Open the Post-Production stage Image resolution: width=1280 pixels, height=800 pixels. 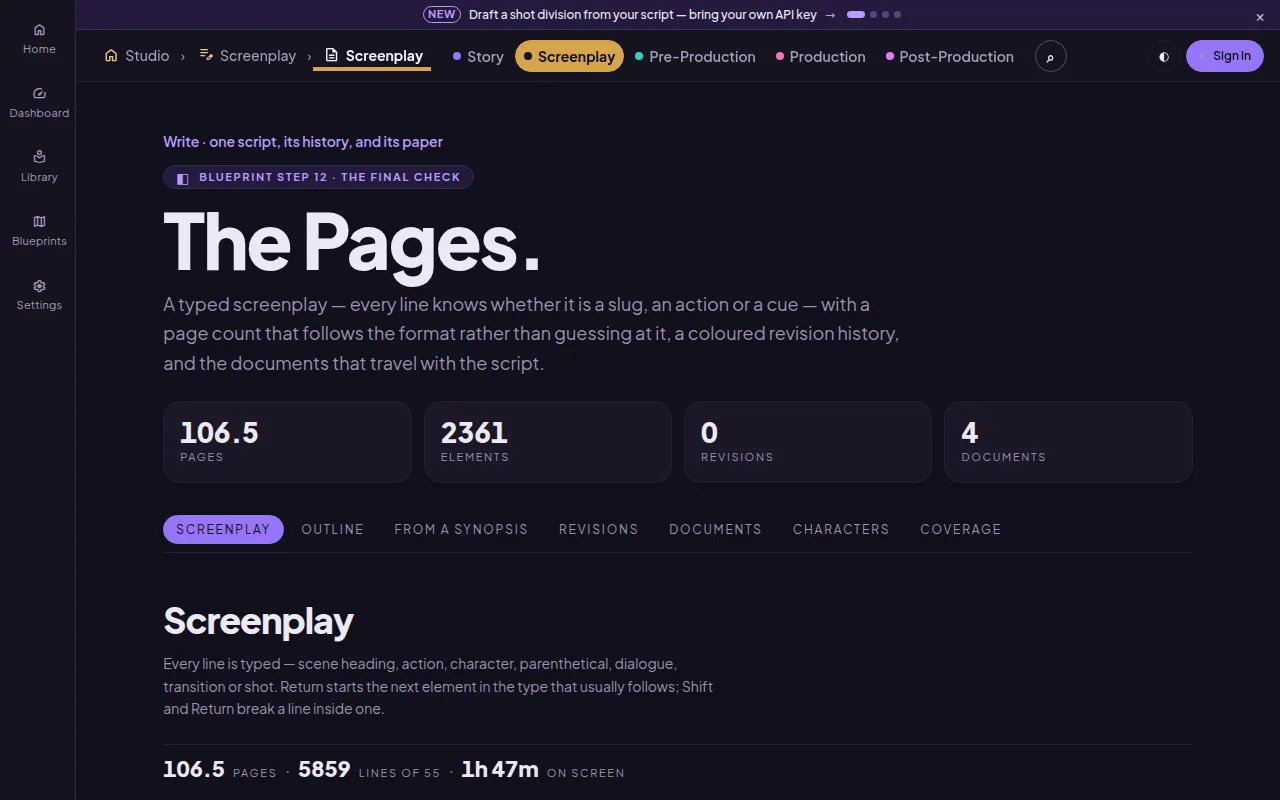coord(950,57)
